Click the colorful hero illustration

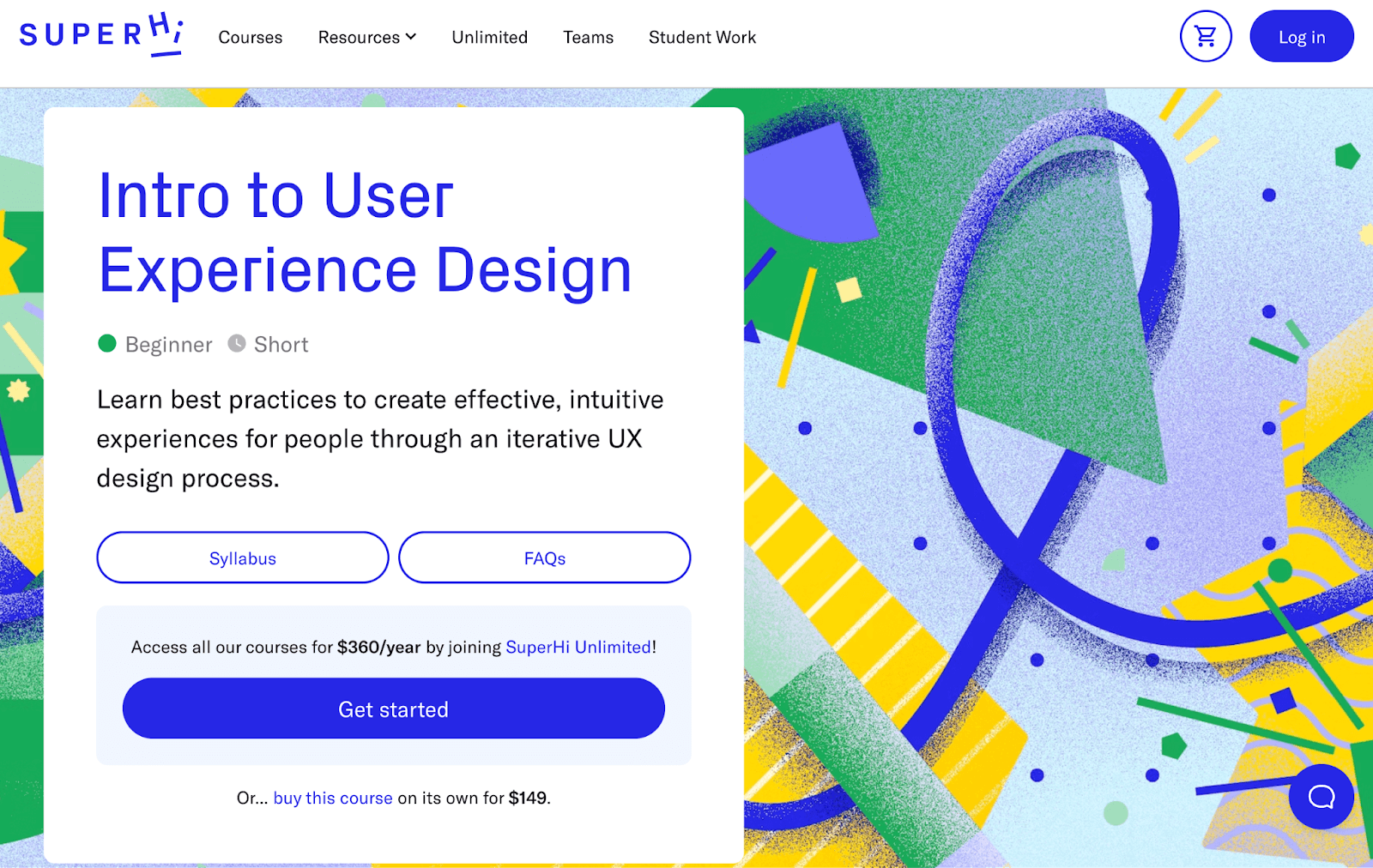click(x=1055, y=429)
